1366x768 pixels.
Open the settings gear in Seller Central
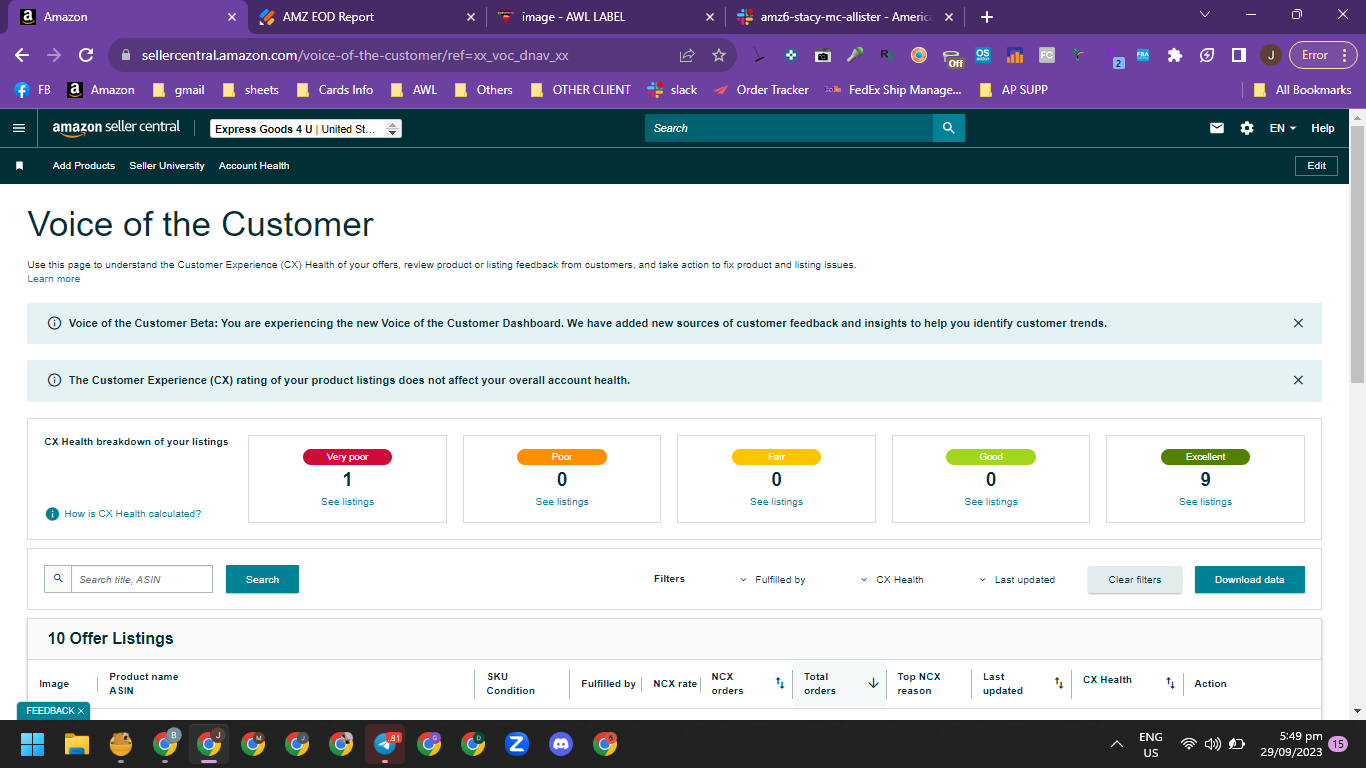pyautogui.click(x=1247, y=128)
